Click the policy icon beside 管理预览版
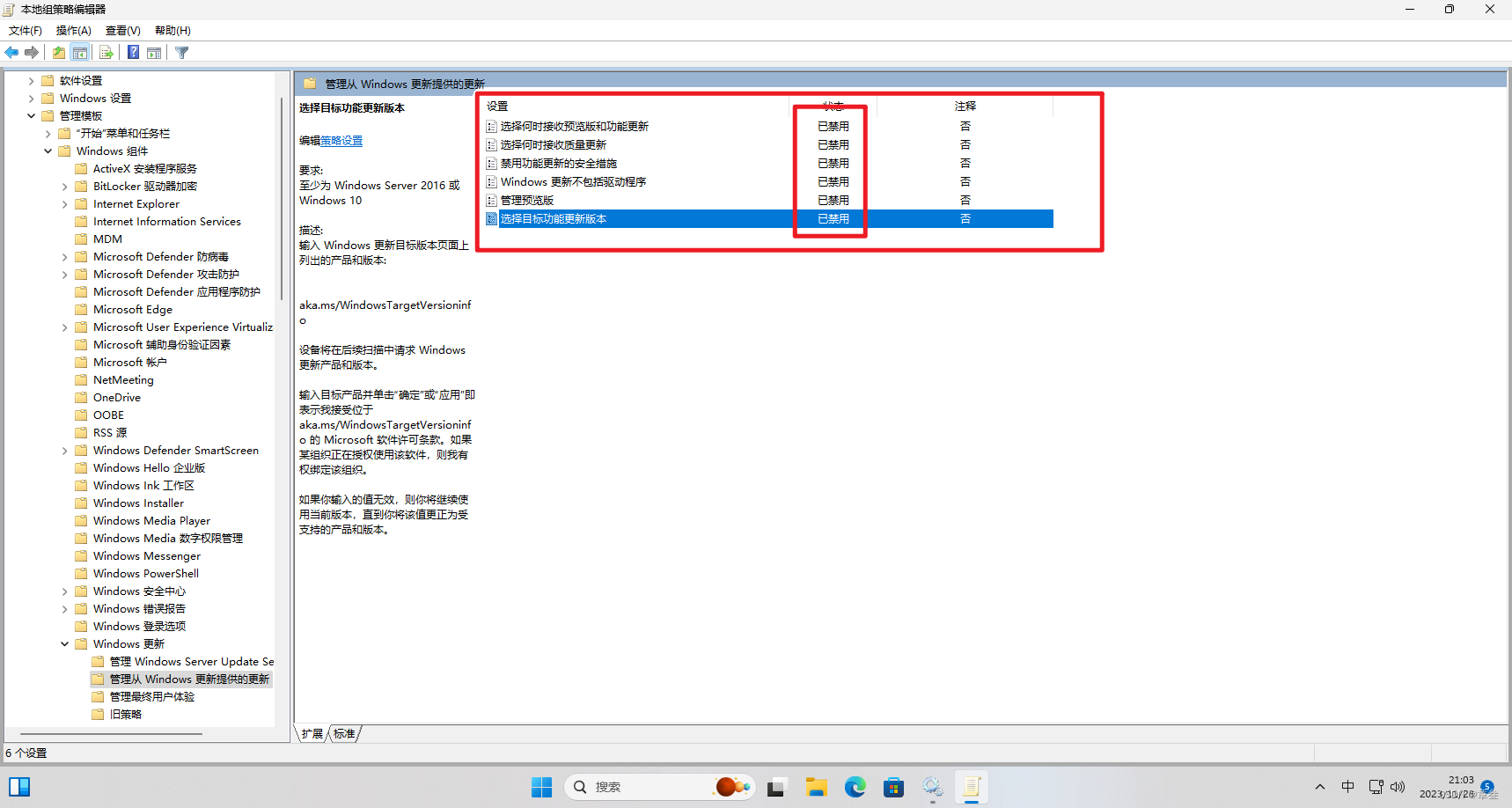This screenshot has width=1512, height=808. [492, 201]
